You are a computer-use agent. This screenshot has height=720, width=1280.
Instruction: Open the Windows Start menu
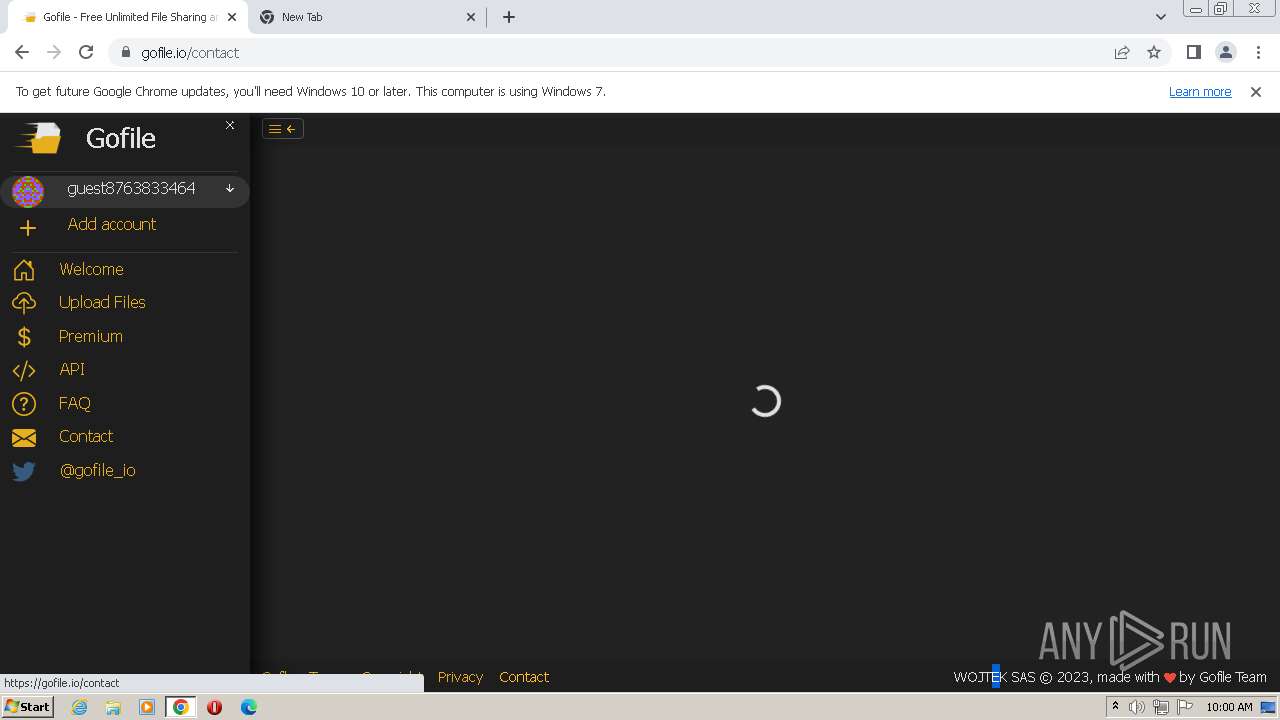[x=27, y=706]
